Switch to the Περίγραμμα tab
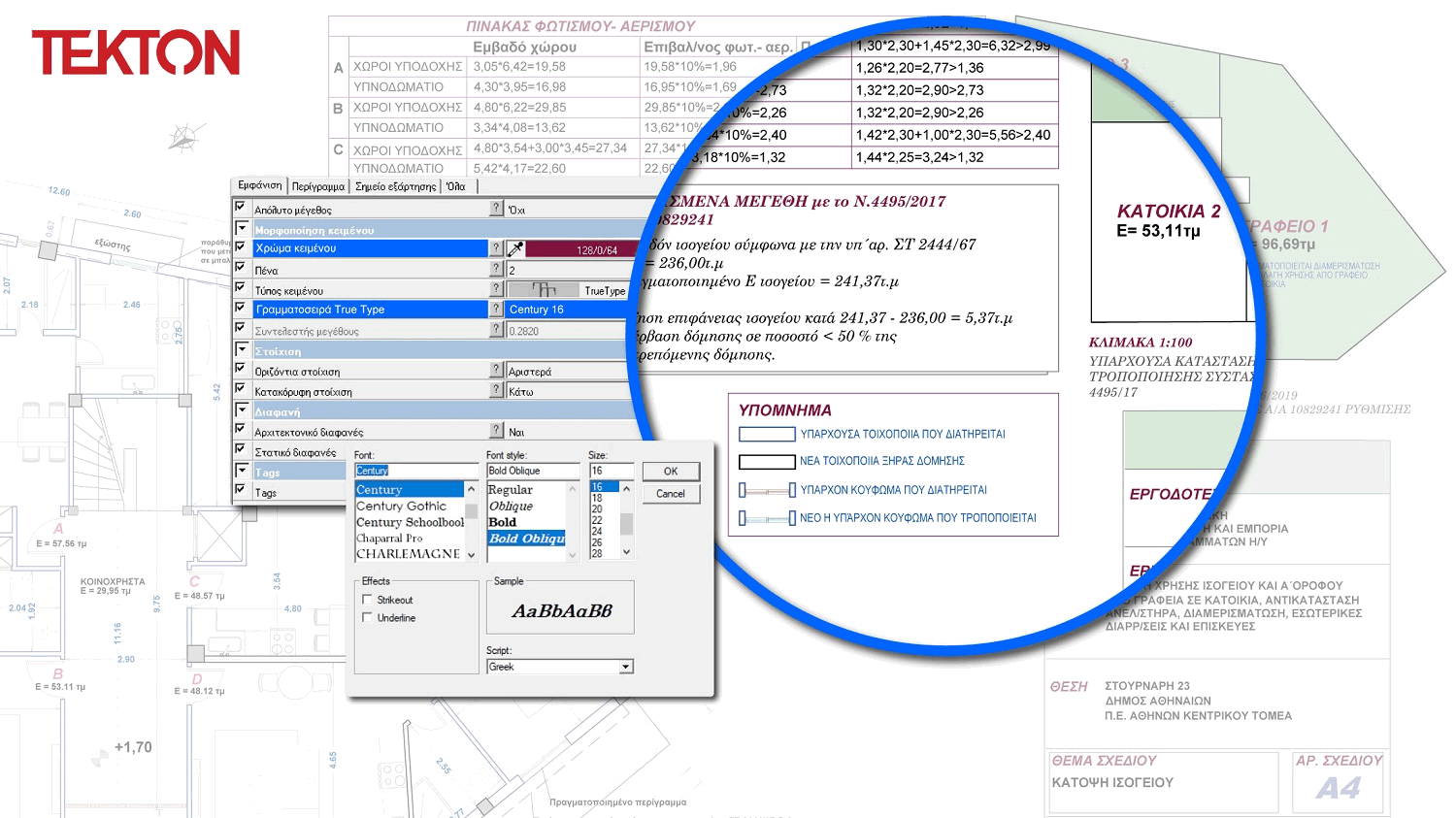The height and width of the screenshot is (818, 1456). pyautogui.click(x=317, y=186)
